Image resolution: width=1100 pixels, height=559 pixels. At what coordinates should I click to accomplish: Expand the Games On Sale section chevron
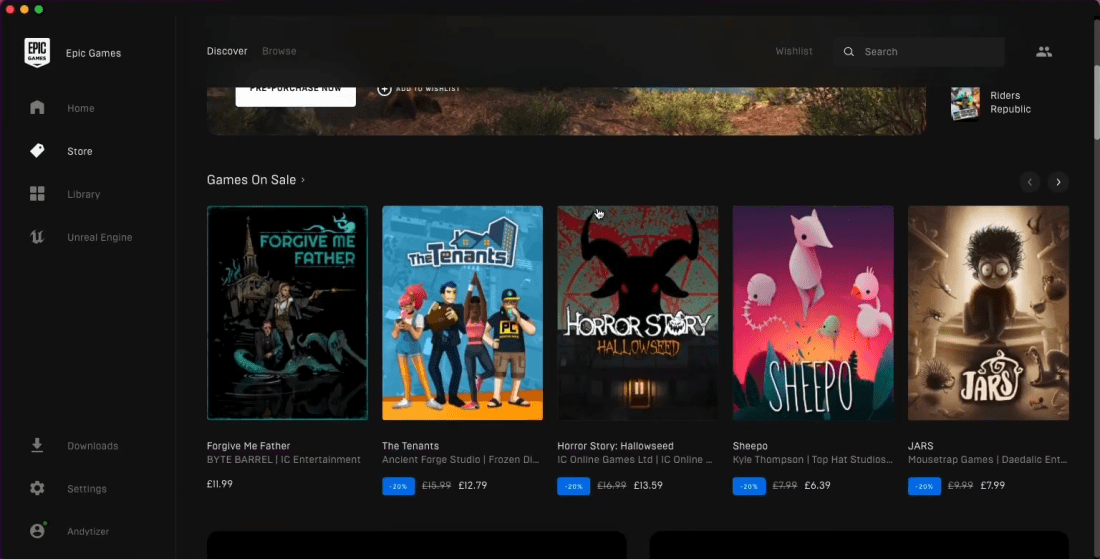coord(303,180)
